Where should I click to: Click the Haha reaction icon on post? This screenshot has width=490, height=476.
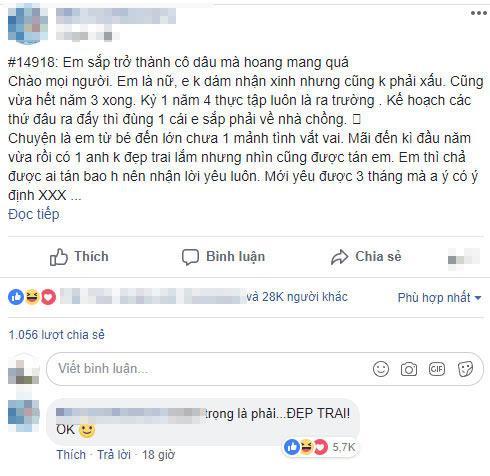point(32,297)
